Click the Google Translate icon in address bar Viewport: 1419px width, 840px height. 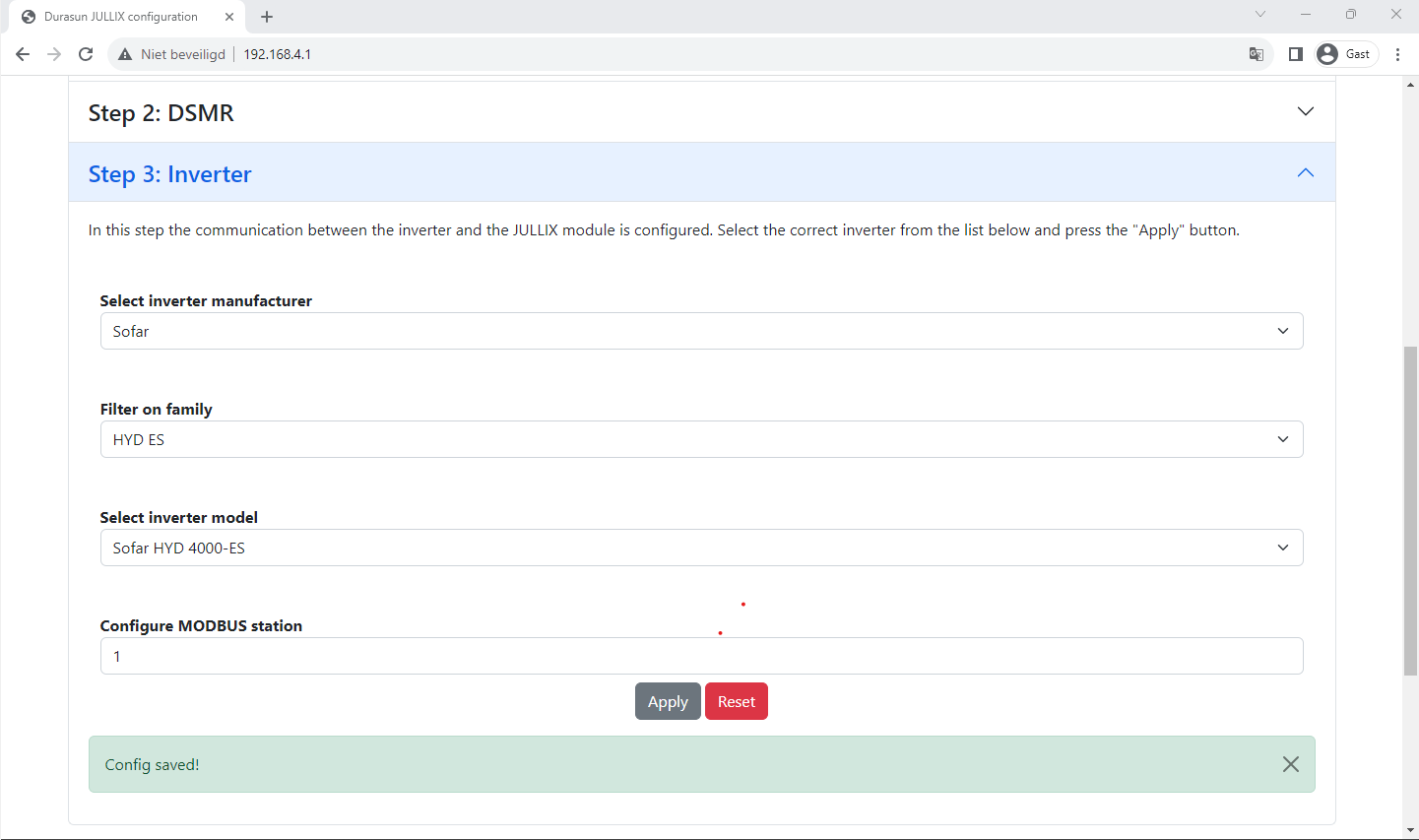[x=1256, y=54]
